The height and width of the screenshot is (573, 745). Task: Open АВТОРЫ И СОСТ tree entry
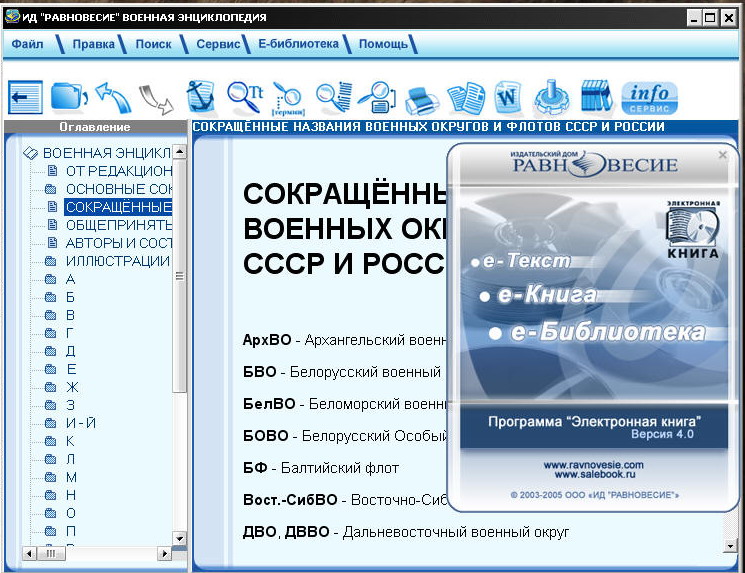119,243
